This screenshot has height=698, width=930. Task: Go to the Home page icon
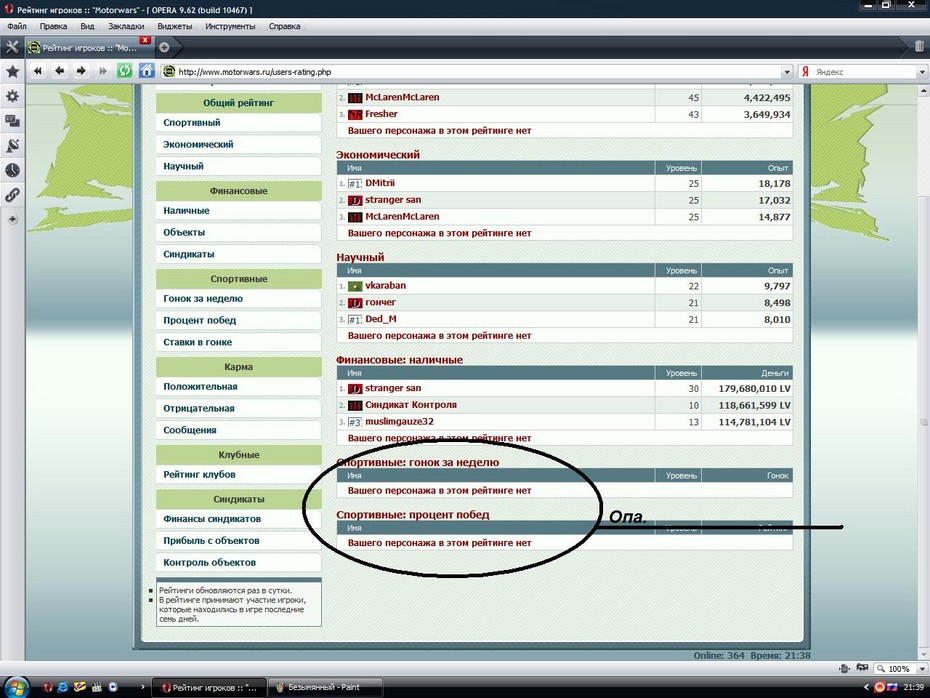147,71
